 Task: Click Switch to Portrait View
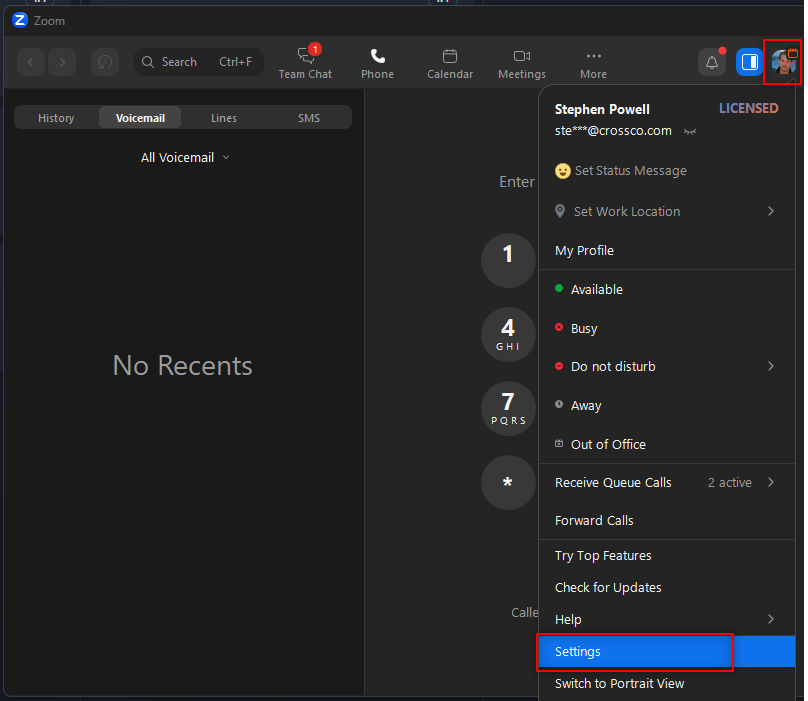click(667, 683)
